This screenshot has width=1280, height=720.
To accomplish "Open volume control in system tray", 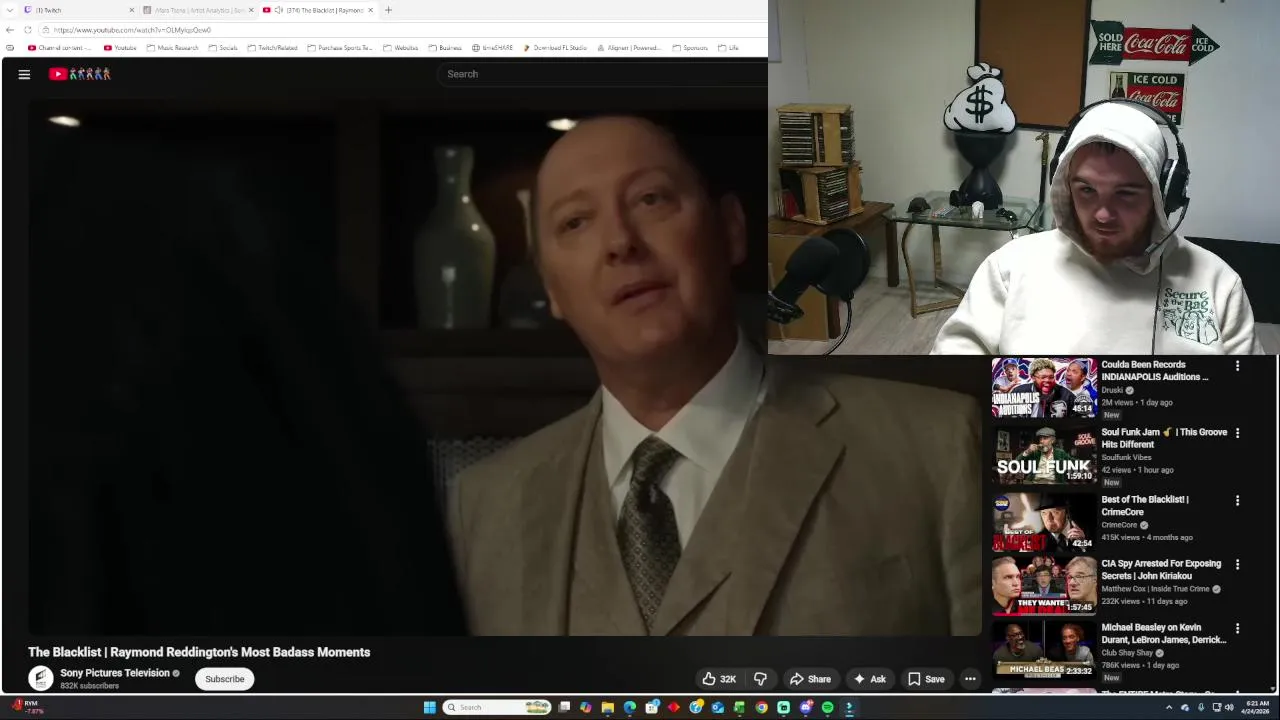I will coord(1229,708).
